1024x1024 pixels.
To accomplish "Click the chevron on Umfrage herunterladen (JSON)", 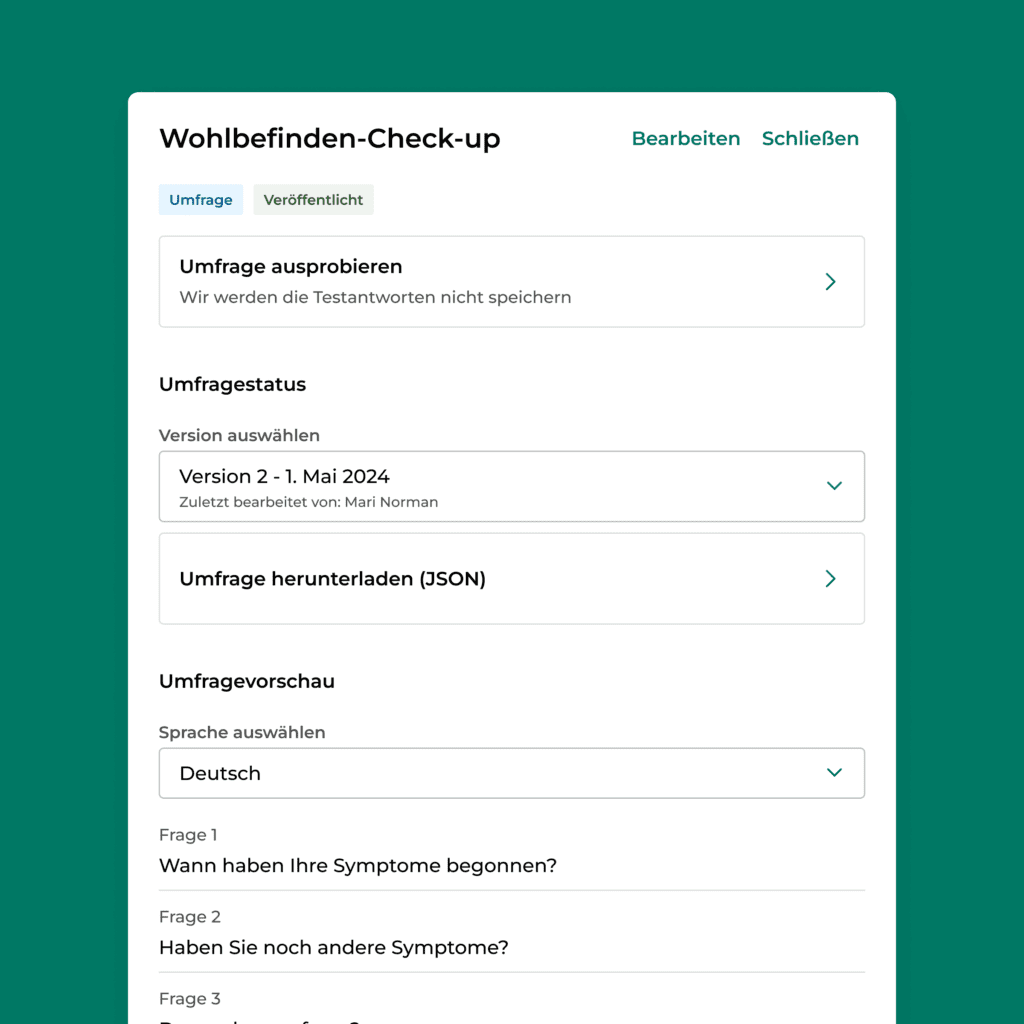I will [x=830, y=578].
